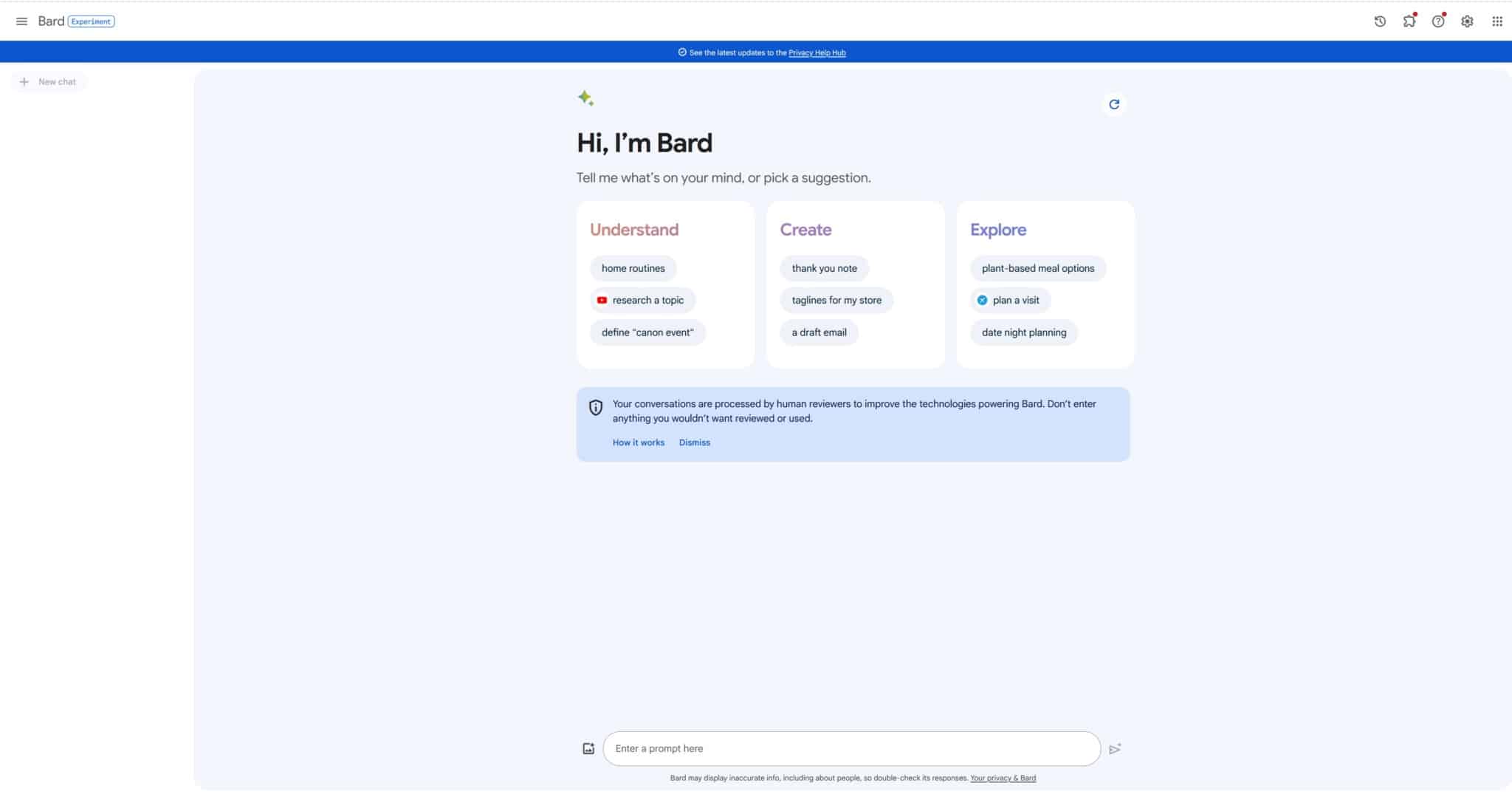Choose the date night planning suggestion
This screenshot has width=1512, height=797.
click(x=1023, y=332)
